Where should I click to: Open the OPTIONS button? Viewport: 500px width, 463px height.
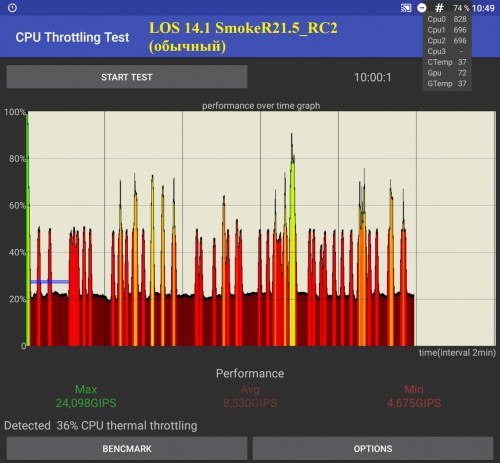(x=373, y=449)
